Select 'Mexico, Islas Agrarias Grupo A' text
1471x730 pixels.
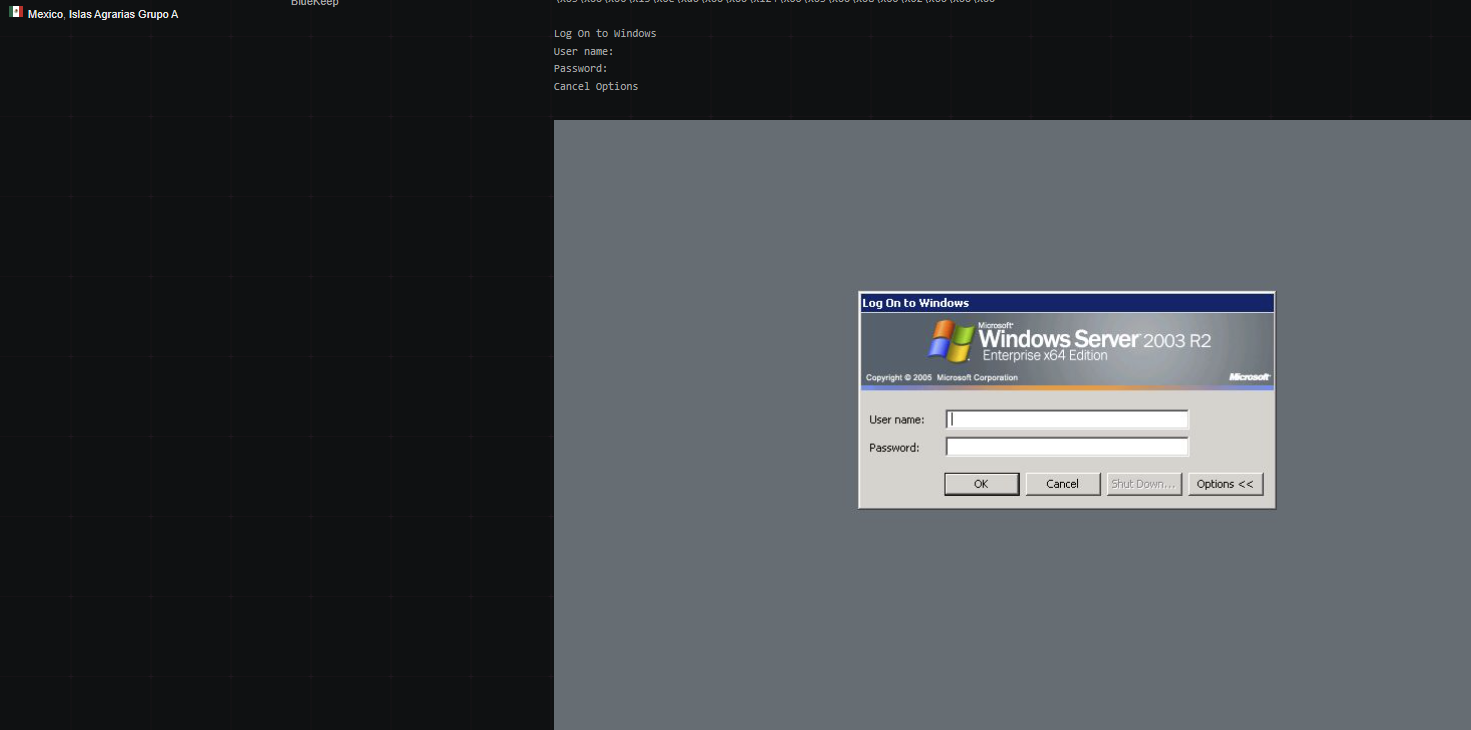(x=103, y=14)
